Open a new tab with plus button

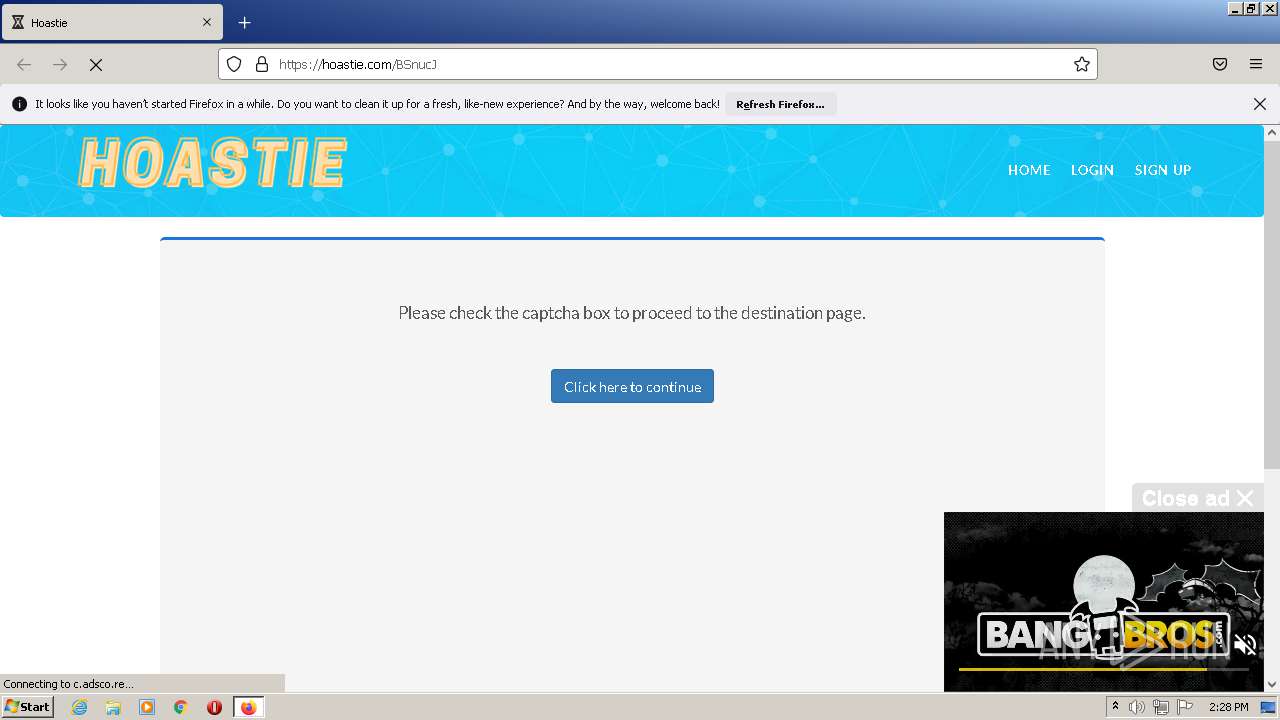(x=244, y=22)
